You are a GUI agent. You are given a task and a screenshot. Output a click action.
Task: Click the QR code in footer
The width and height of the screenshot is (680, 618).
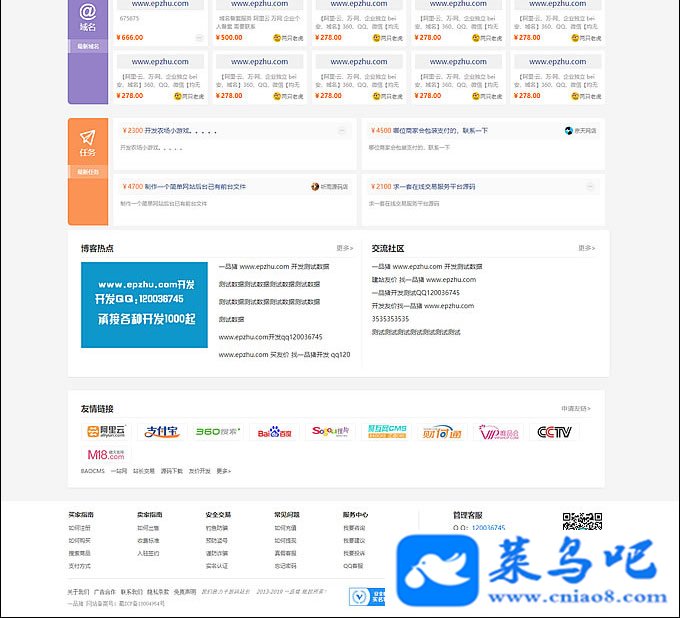coord(582,521)
